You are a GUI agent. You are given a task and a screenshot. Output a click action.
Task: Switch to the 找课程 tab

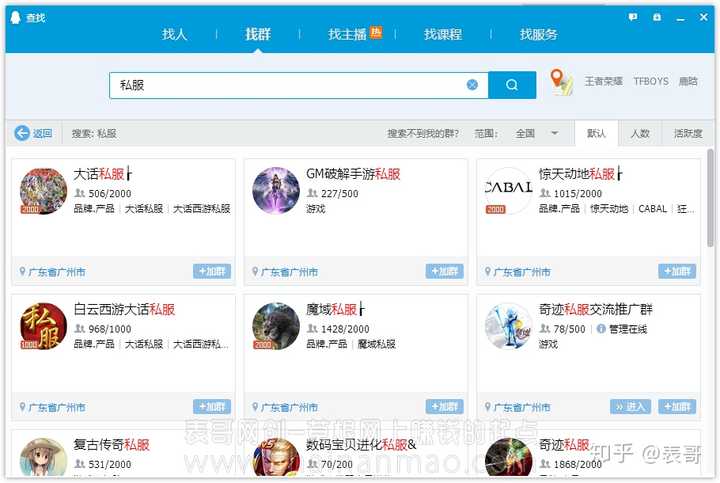coord(443,34)
